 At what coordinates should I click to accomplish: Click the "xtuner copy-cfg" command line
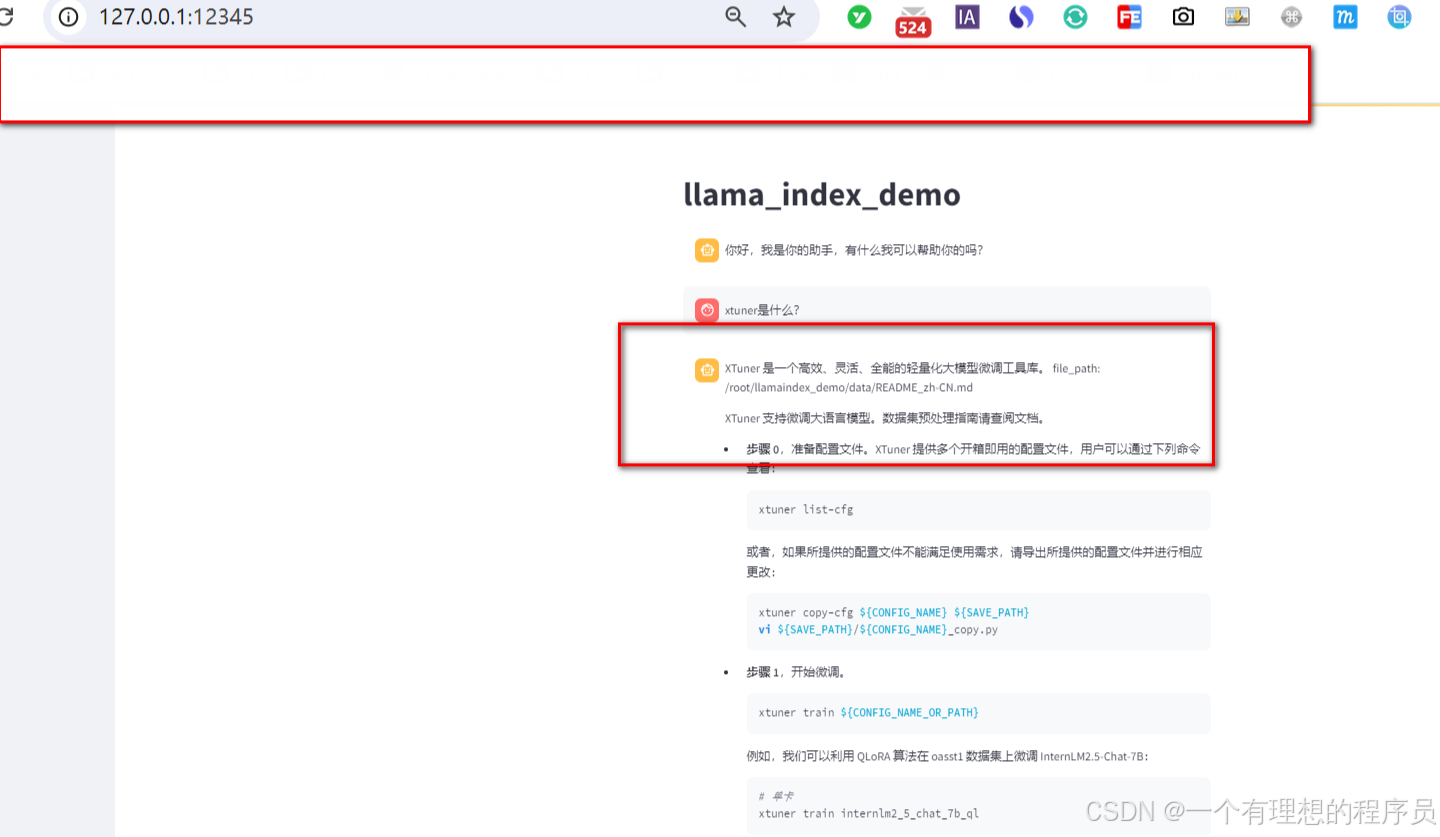click(894, 612)
